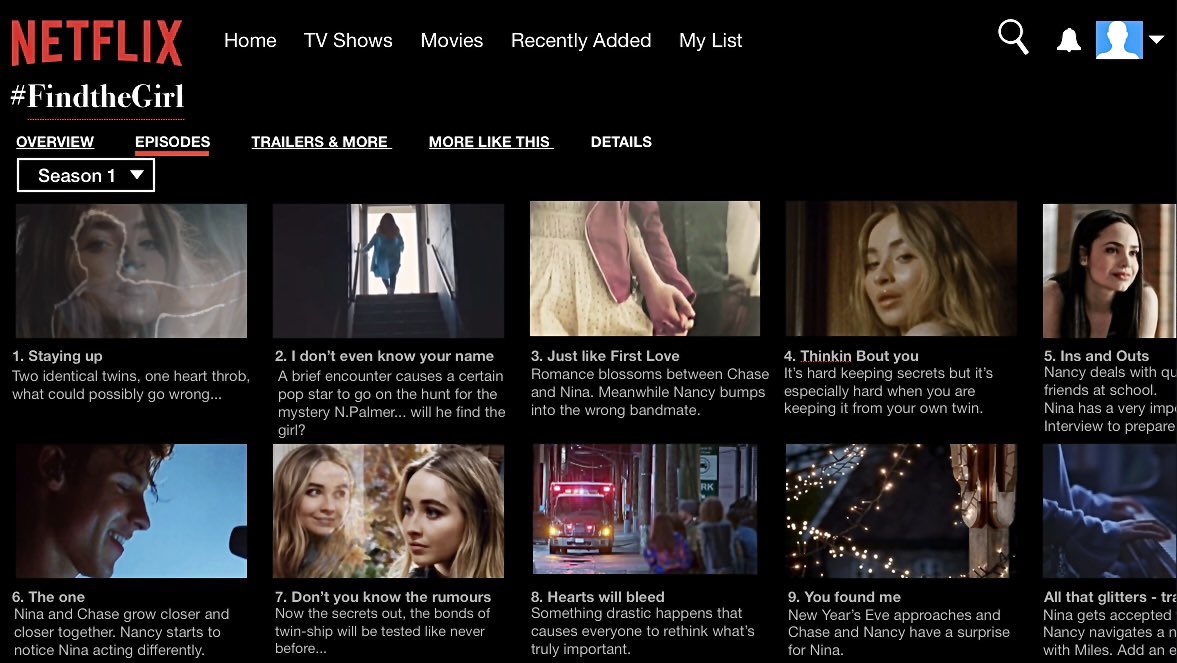
Task: Click the title '6. The one'
Action: click(48, 597)
